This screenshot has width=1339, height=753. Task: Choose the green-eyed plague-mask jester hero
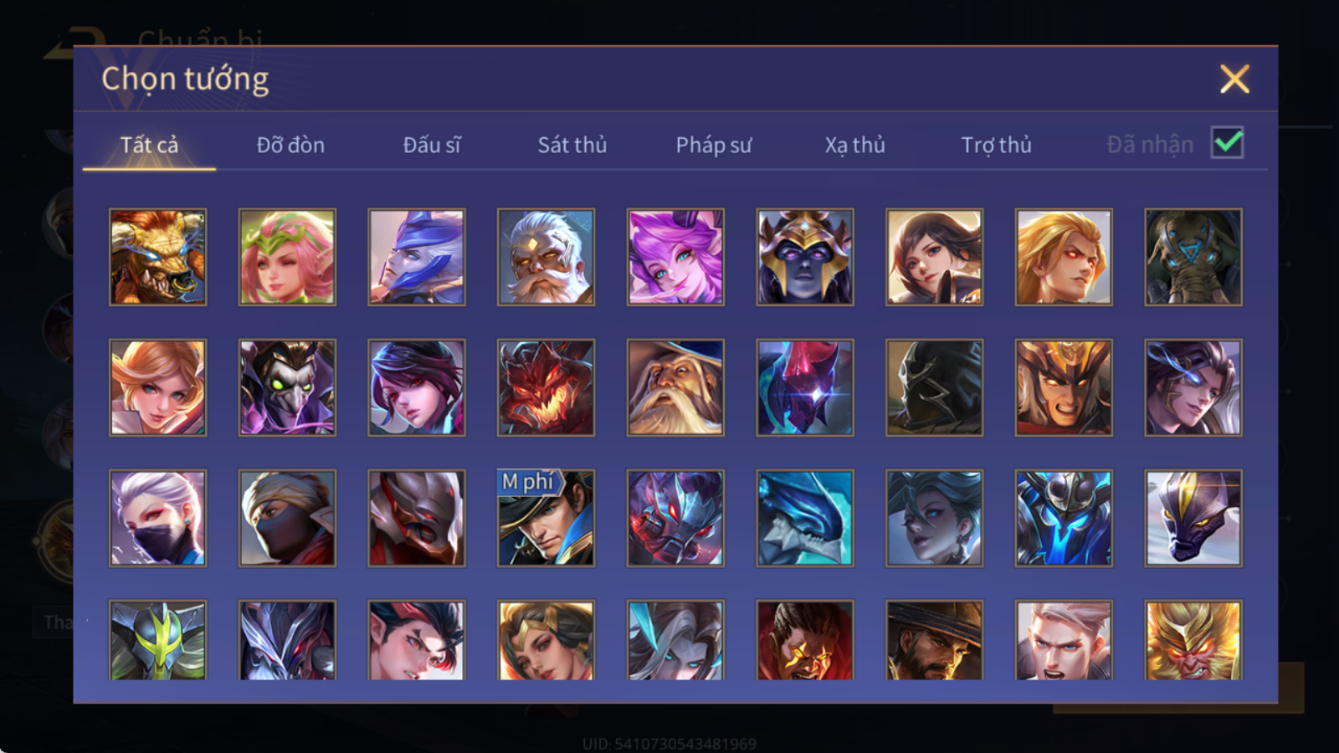[287, 388]
